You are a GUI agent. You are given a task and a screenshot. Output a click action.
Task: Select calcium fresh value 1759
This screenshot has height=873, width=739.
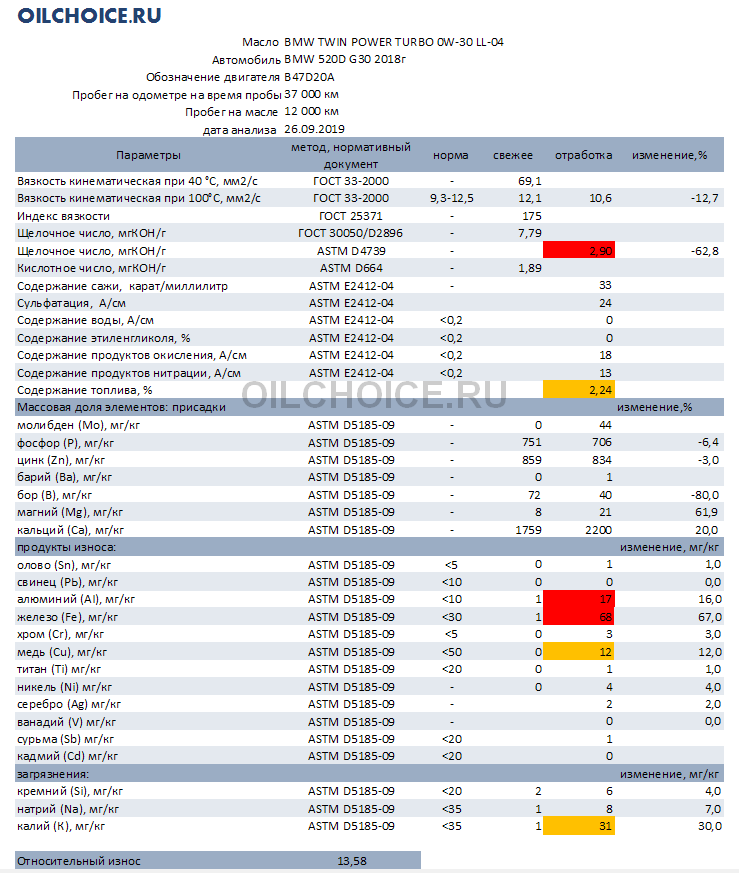528,530
